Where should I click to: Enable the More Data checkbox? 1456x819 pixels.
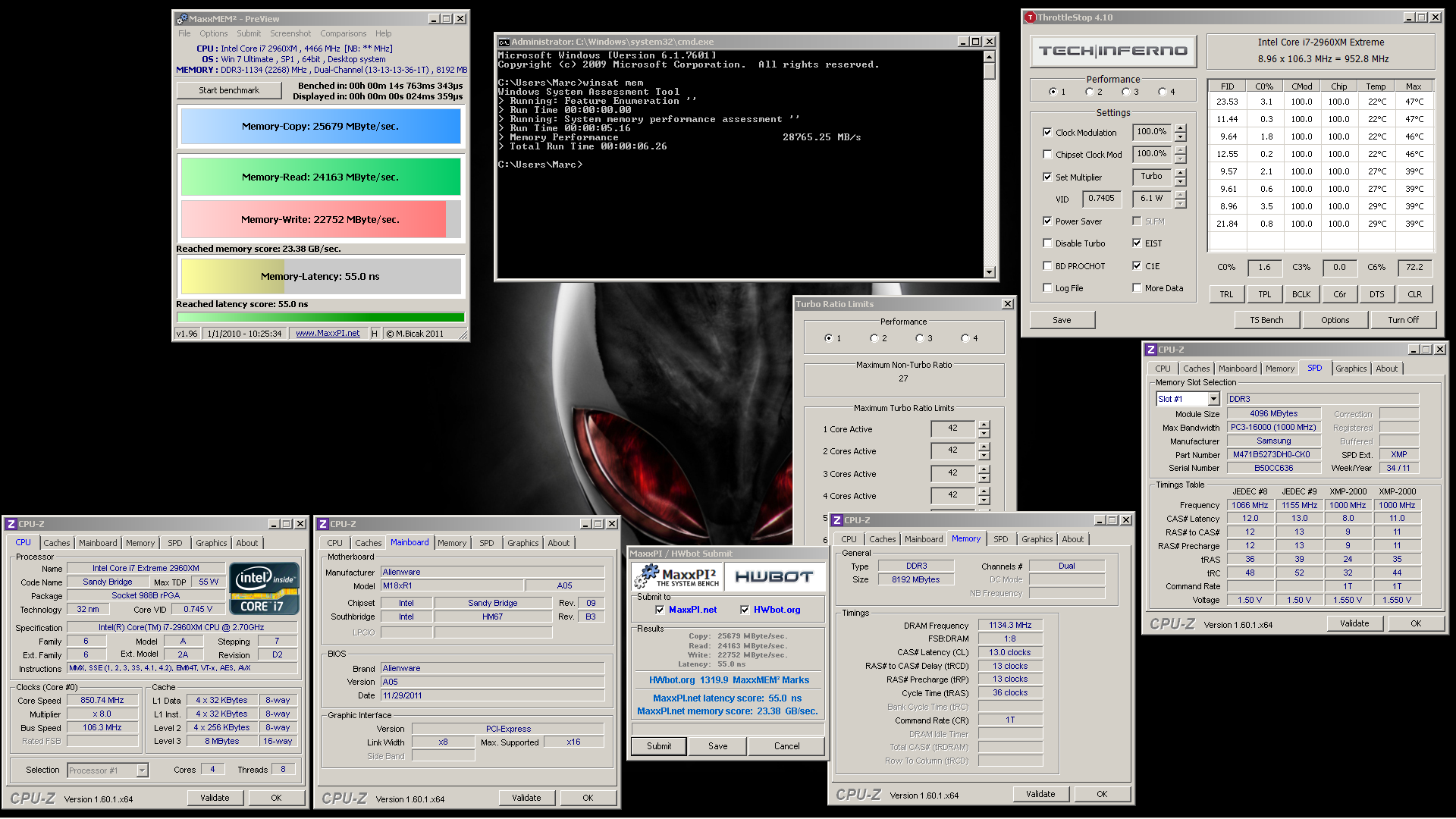(1137, 288)
